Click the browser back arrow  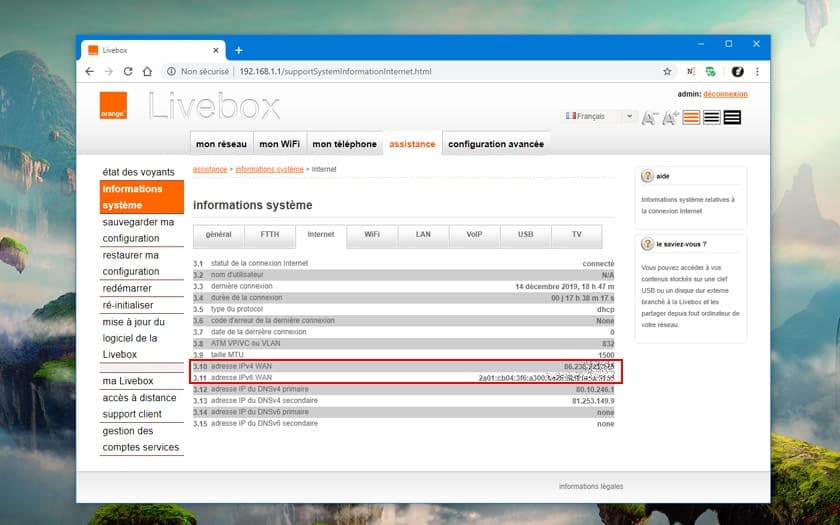pos(89,71)
